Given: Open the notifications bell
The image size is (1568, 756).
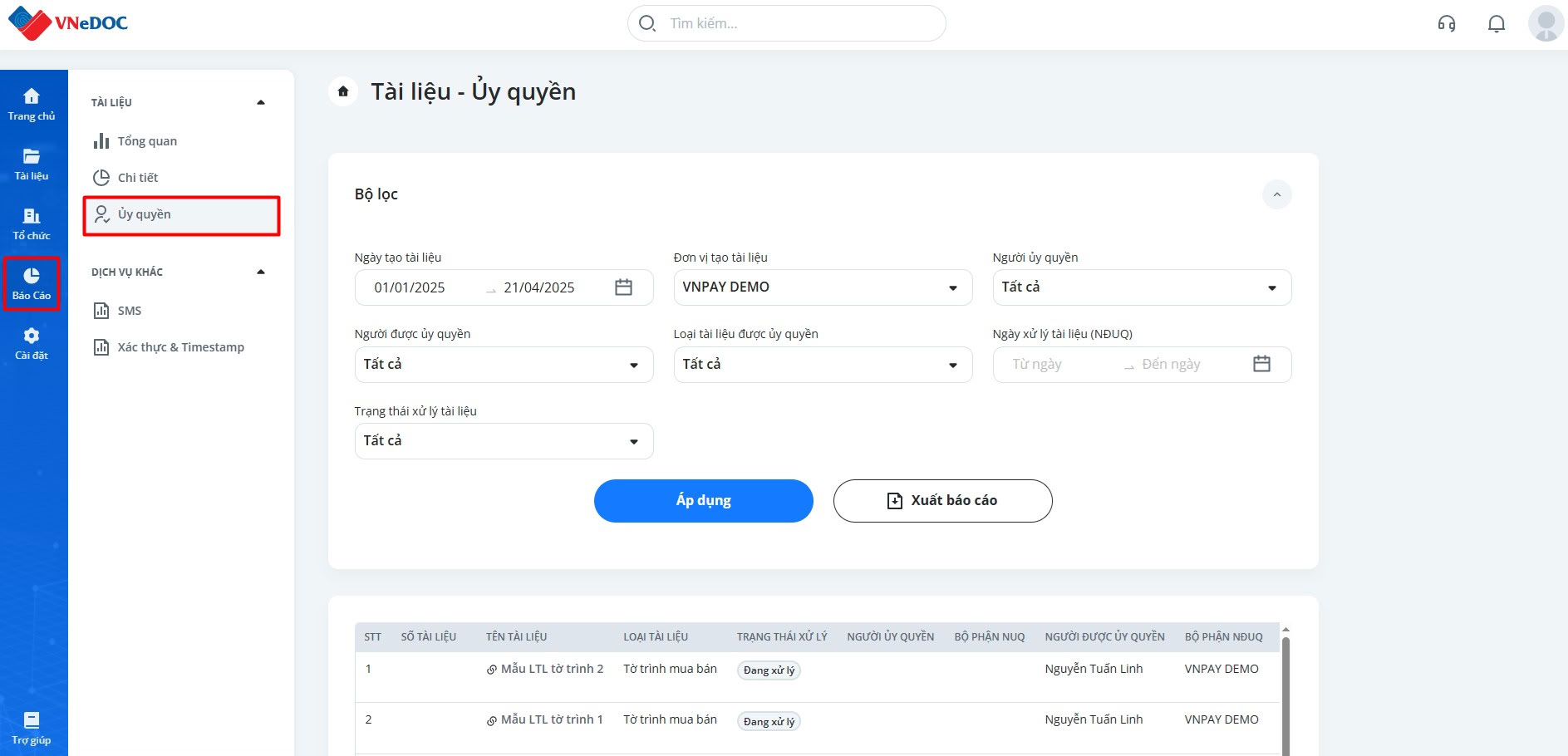Looking at the screenshot, I should tap(1496, 23).
